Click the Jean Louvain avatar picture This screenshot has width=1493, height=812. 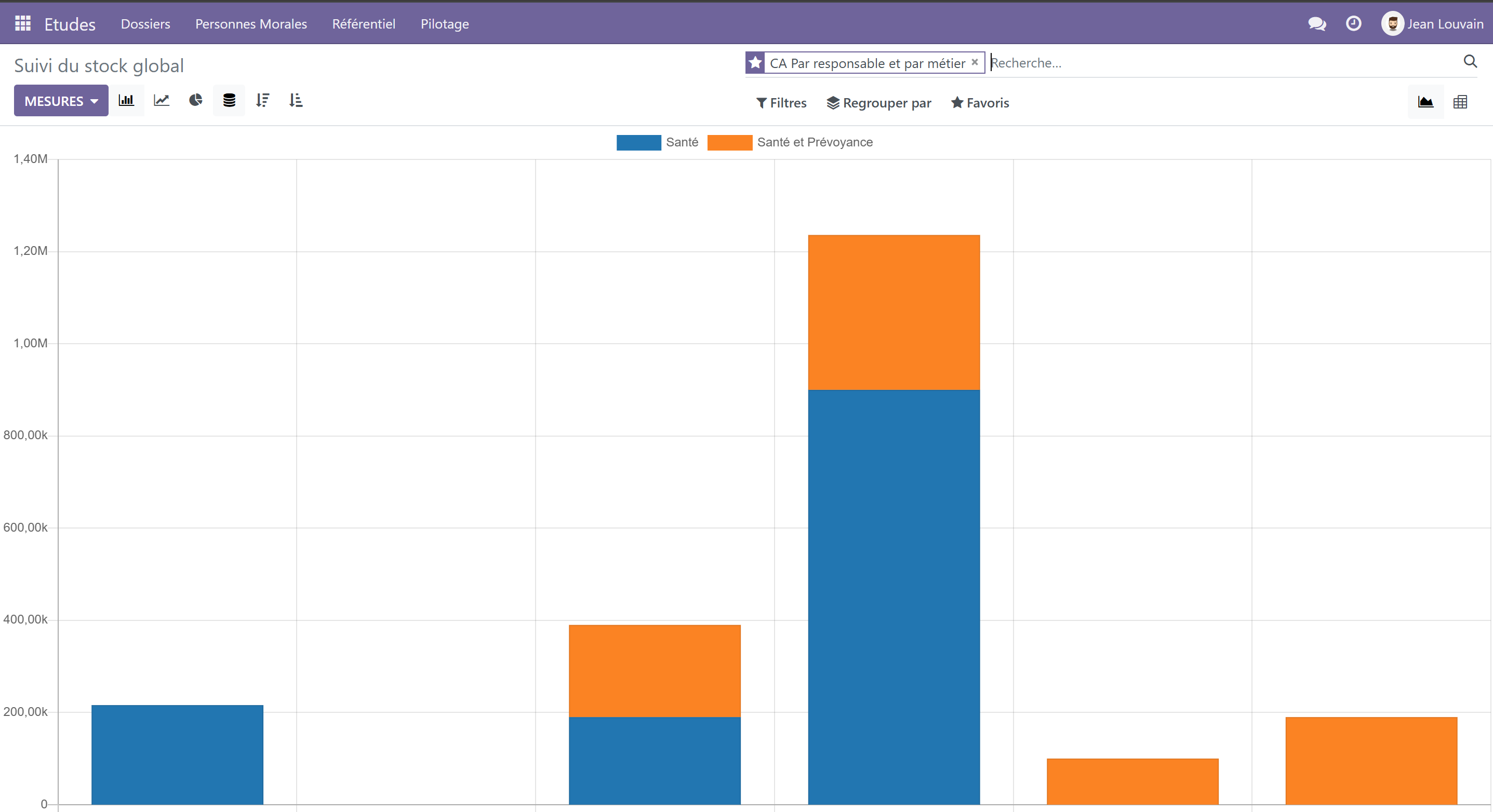click(1392, 24)
